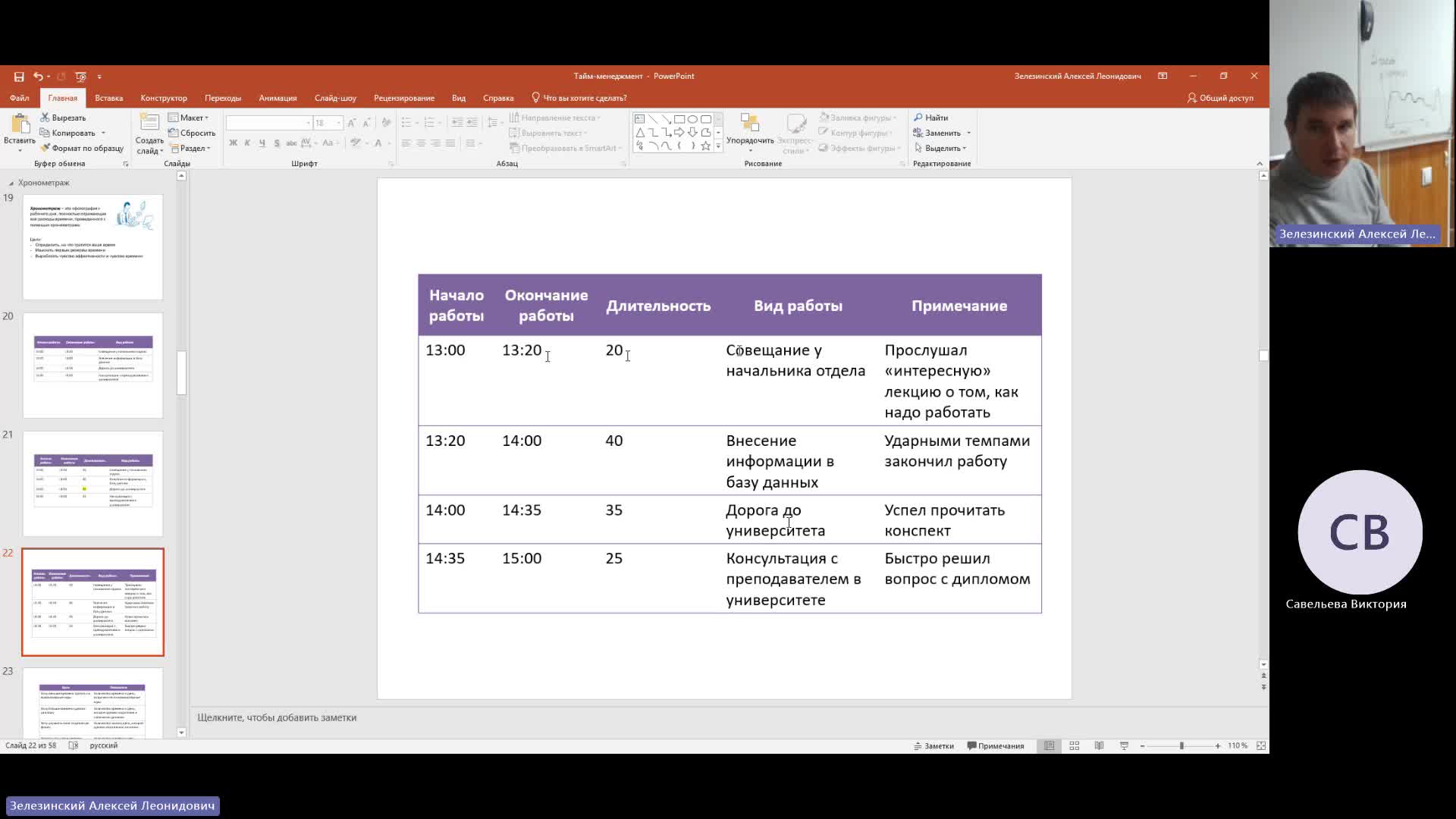1456x819 pixels.
Task: Select the text box shape in shapes gallery
Action: tap(639, 119)
